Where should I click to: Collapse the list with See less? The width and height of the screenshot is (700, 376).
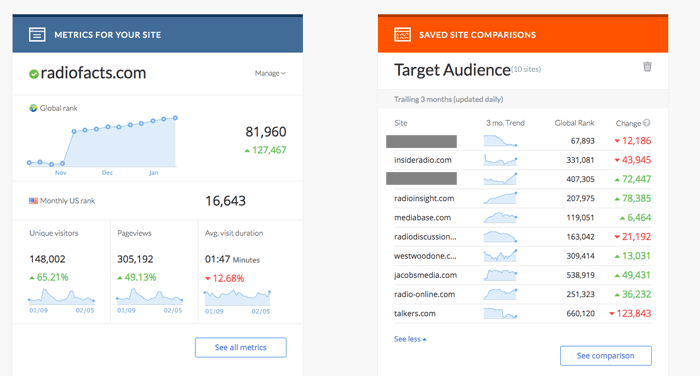coord(410,339)
